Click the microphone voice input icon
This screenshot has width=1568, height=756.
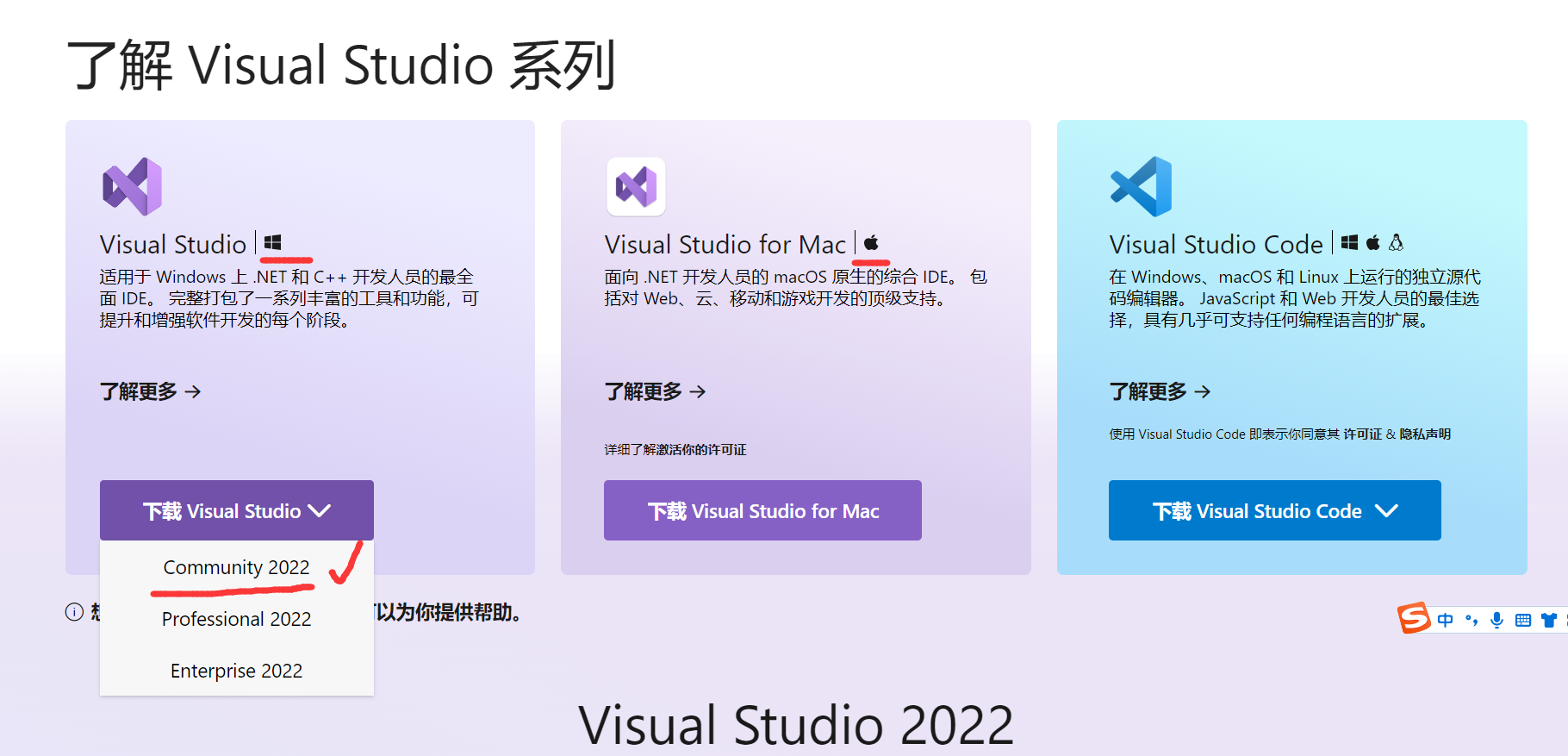pyautogui.click(x=1497, y=620)
